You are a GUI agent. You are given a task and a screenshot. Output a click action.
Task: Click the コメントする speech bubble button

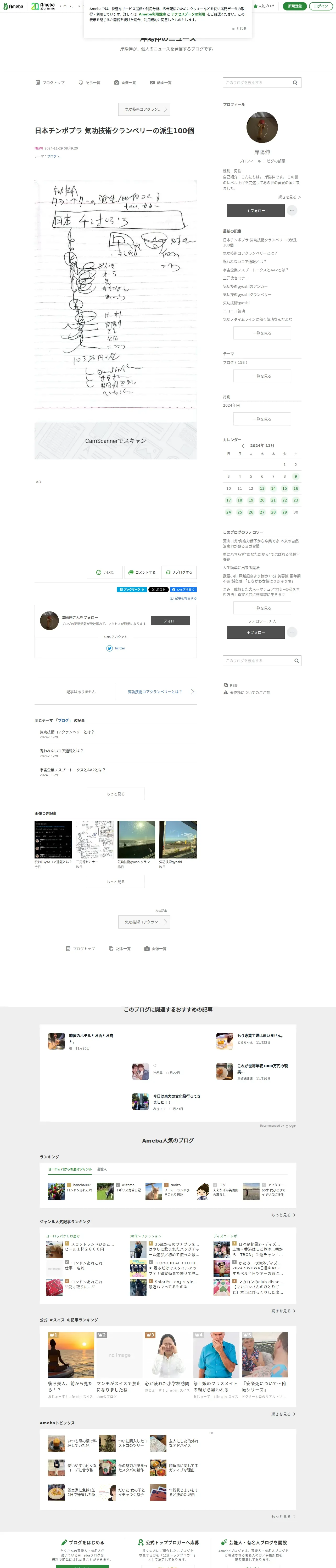(x=142, y=572)
